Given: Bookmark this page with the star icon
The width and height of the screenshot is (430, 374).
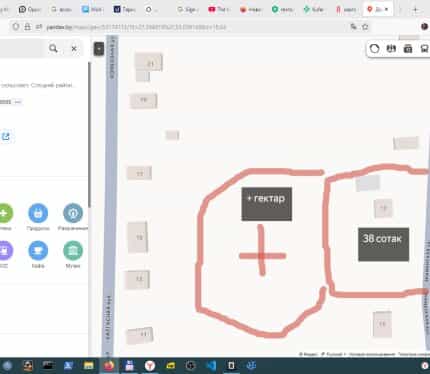Looking at the screenshot, I should point(365,27).
